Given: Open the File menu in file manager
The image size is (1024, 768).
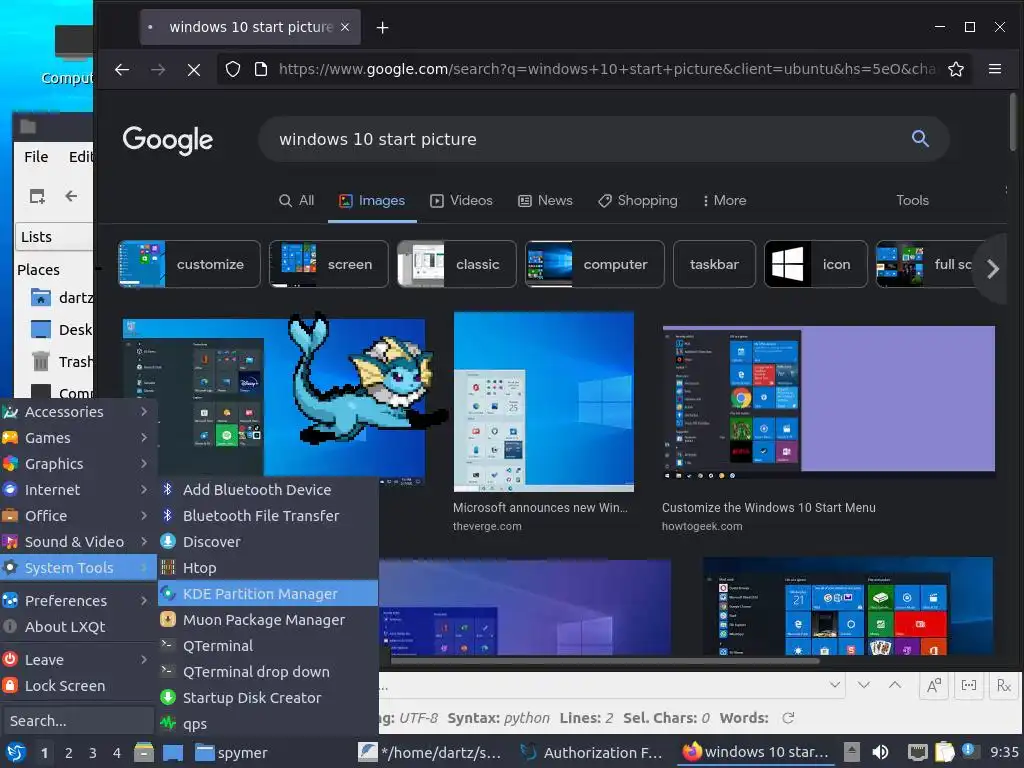Looking at the screenshot, I should click(36, 157).
